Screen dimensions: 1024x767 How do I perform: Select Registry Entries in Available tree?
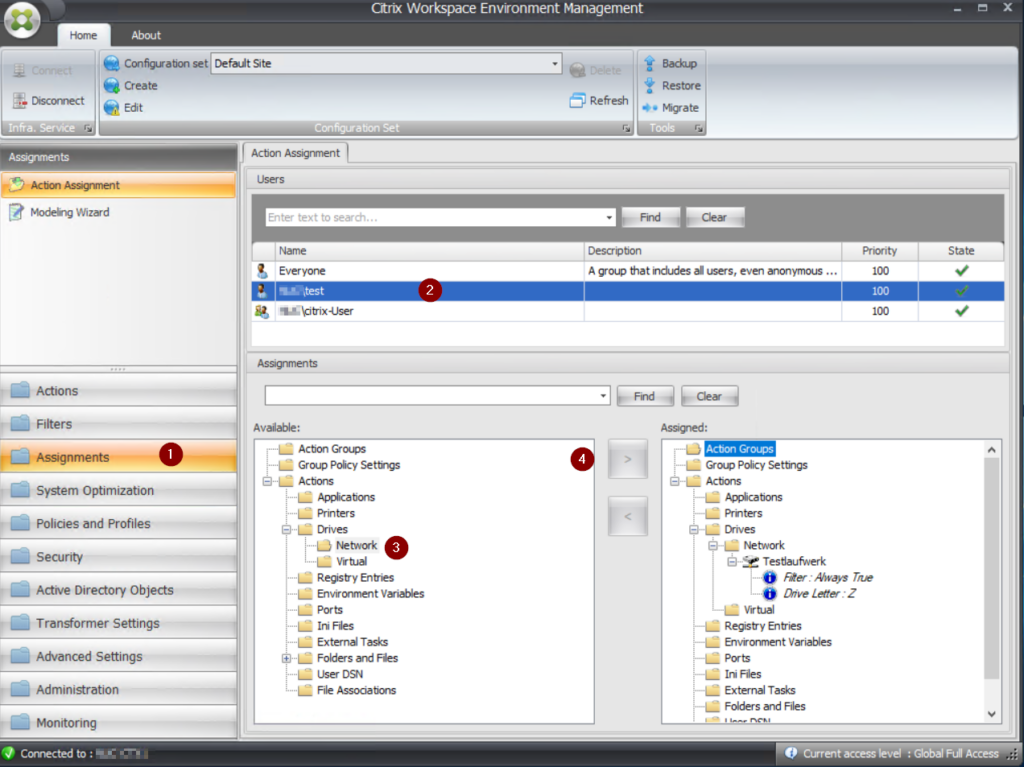[355, 578]
